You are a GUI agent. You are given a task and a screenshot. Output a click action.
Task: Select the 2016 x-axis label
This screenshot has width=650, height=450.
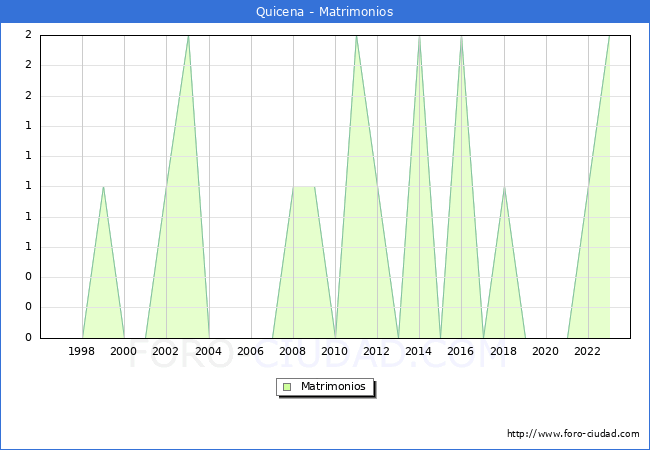click(461, 351)
